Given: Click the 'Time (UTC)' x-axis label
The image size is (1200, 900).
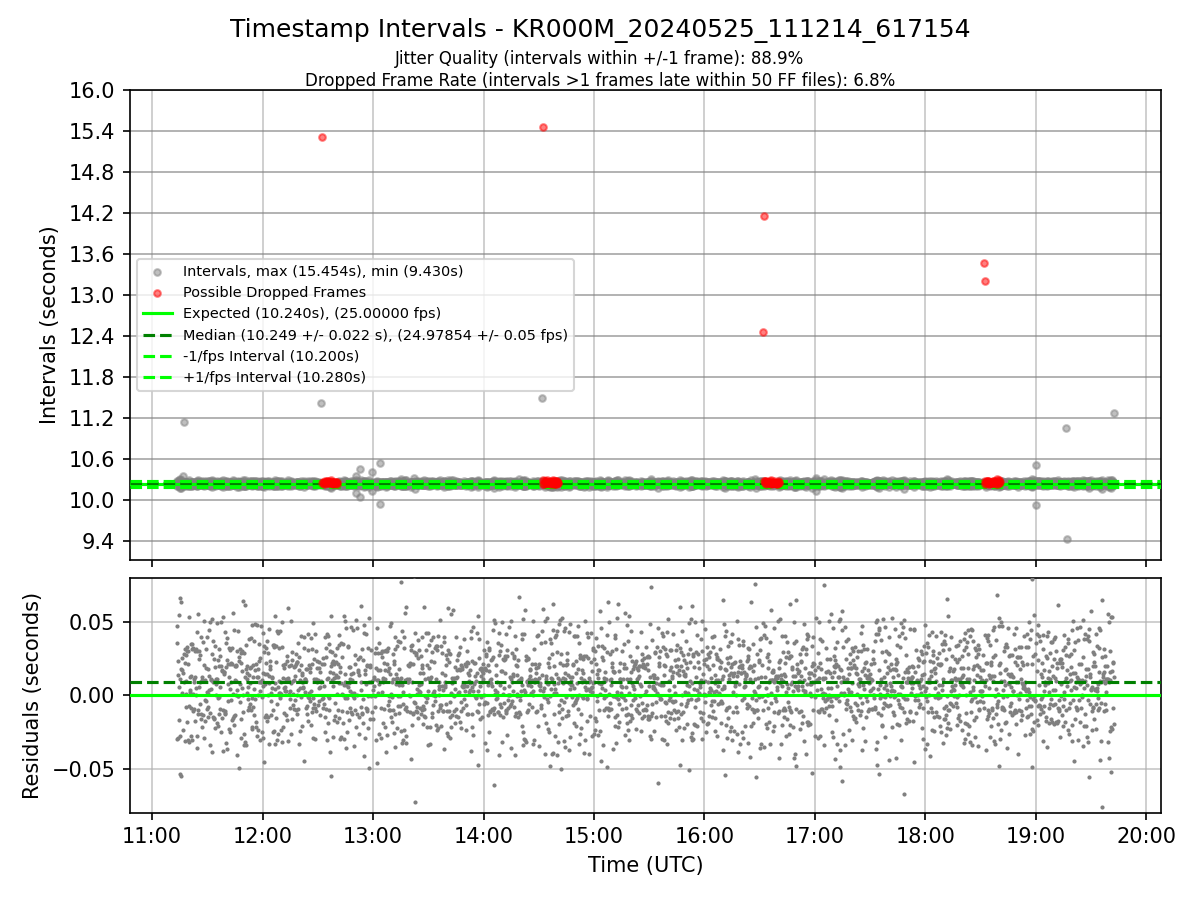Looking at the screenshot, I should (x=645, y=864).
